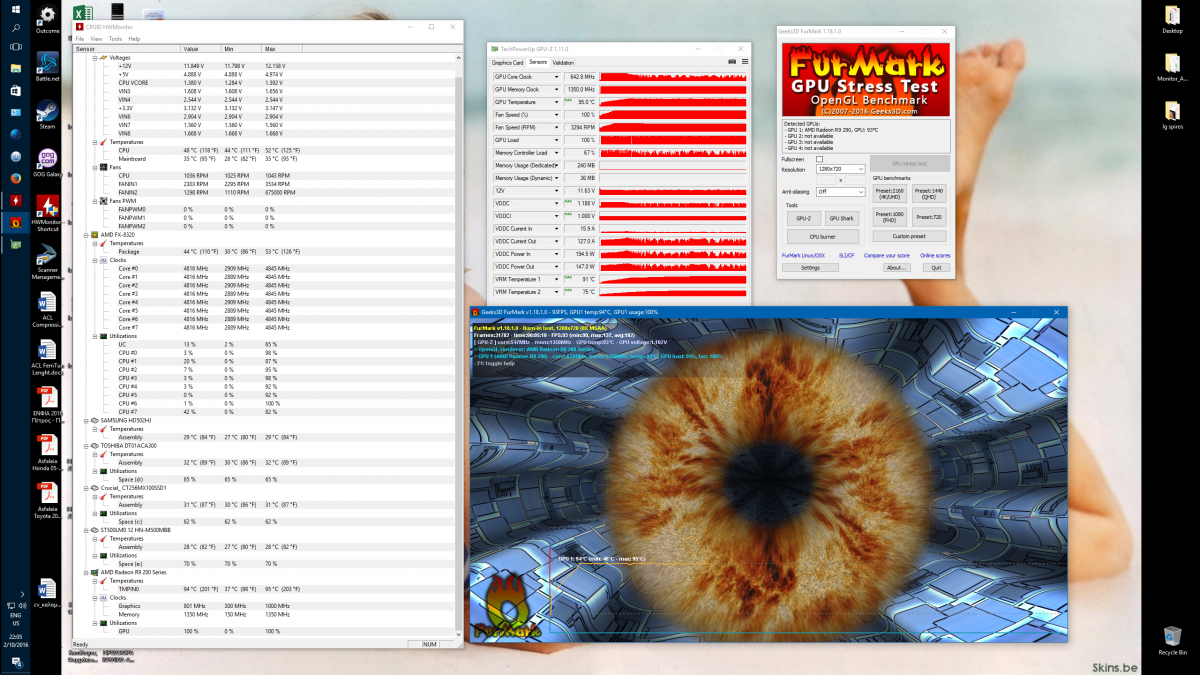1200x675 pixels.
Task: Launch Firefox from the taskbar
Action: [x=15, y=178]
